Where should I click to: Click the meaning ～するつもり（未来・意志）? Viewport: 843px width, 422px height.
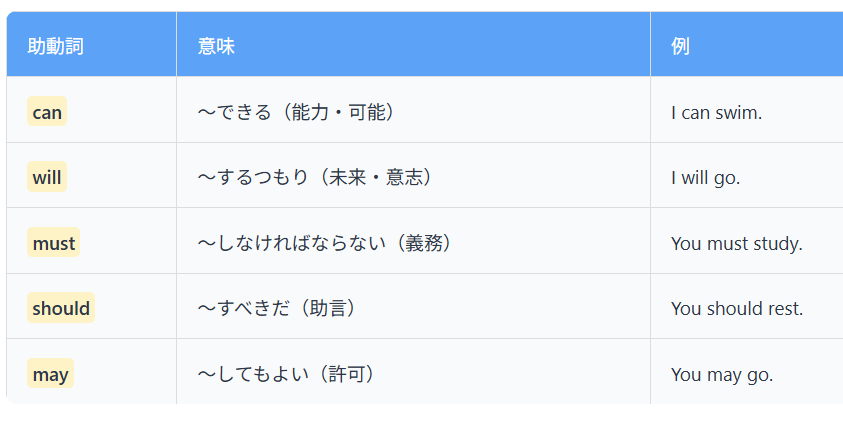316,178
